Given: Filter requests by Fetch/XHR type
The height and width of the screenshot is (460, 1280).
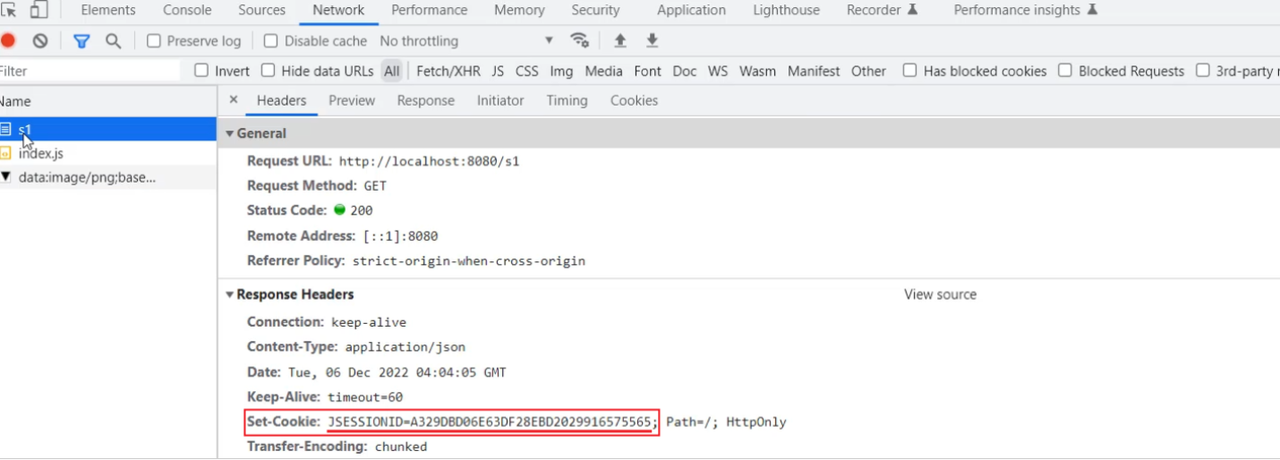Looking at the screenshot, I should 448,71.
